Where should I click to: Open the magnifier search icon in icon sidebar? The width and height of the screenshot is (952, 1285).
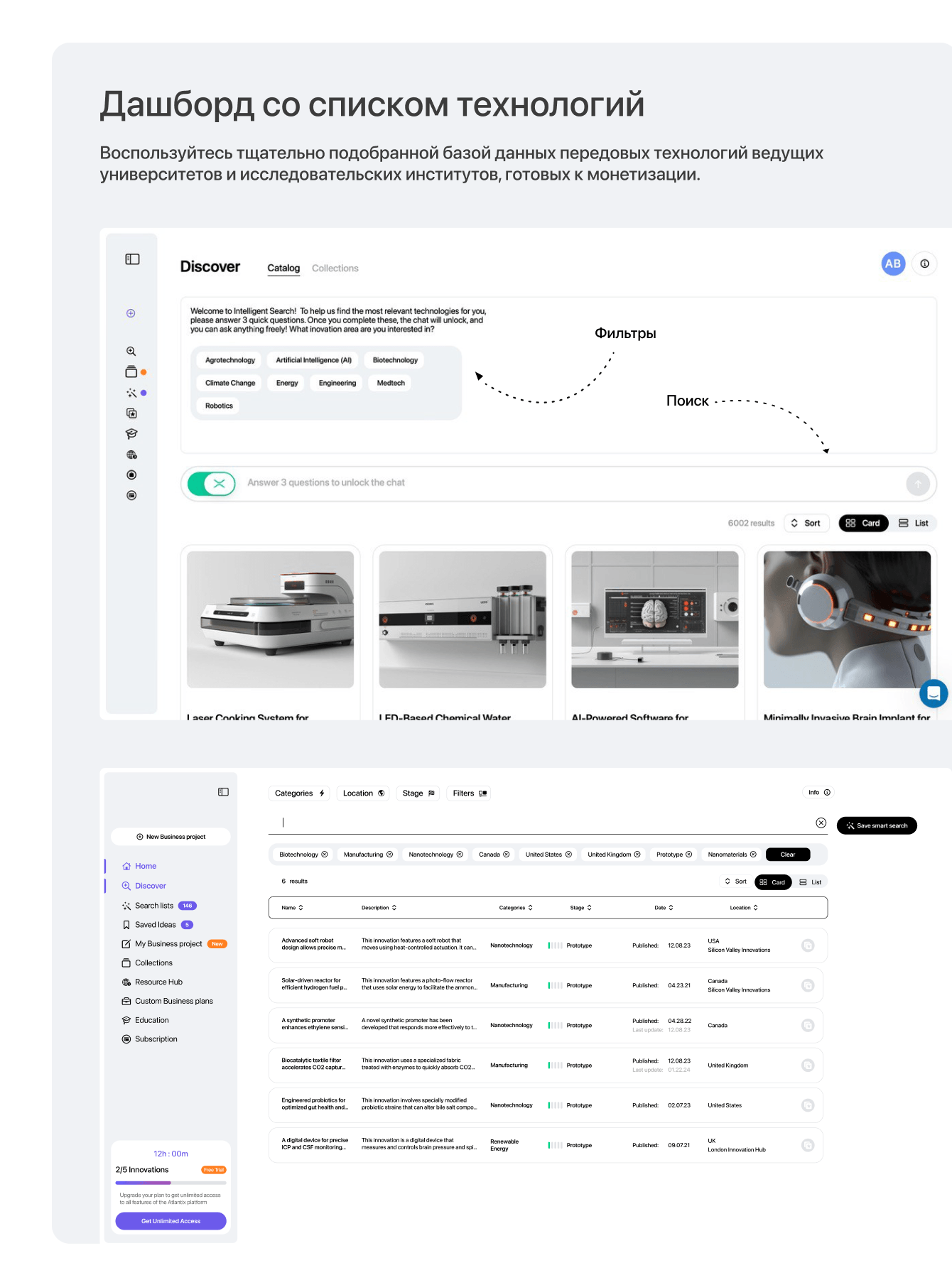pos(131,351)
